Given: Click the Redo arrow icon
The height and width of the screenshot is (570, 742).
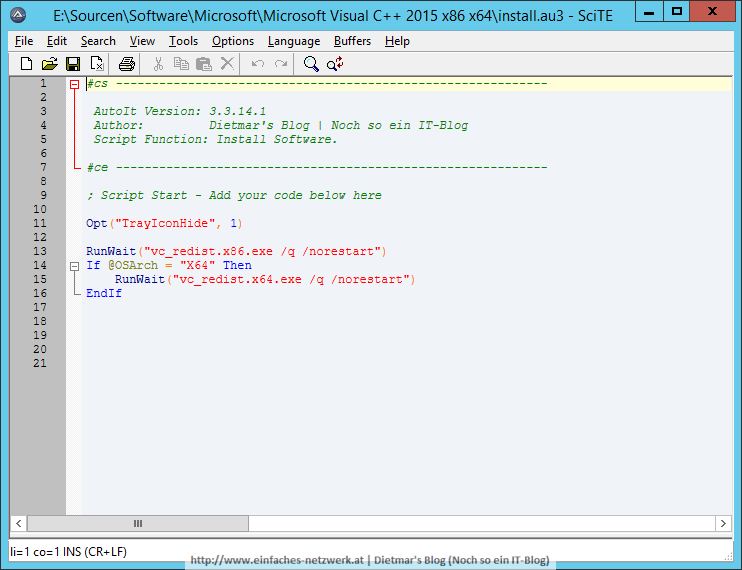Looking at the screenshot, I should 281,63.
